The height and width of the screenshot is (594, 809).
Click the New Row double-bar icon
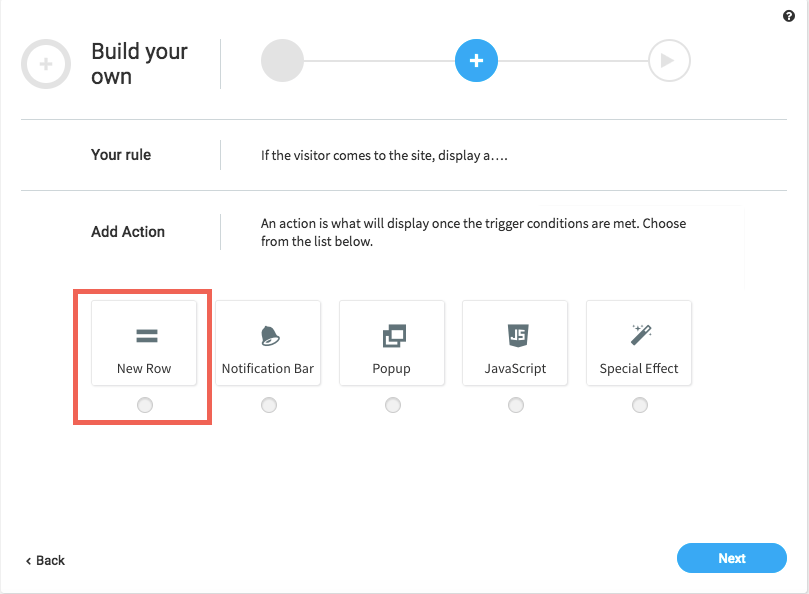[x=147, y=336]
